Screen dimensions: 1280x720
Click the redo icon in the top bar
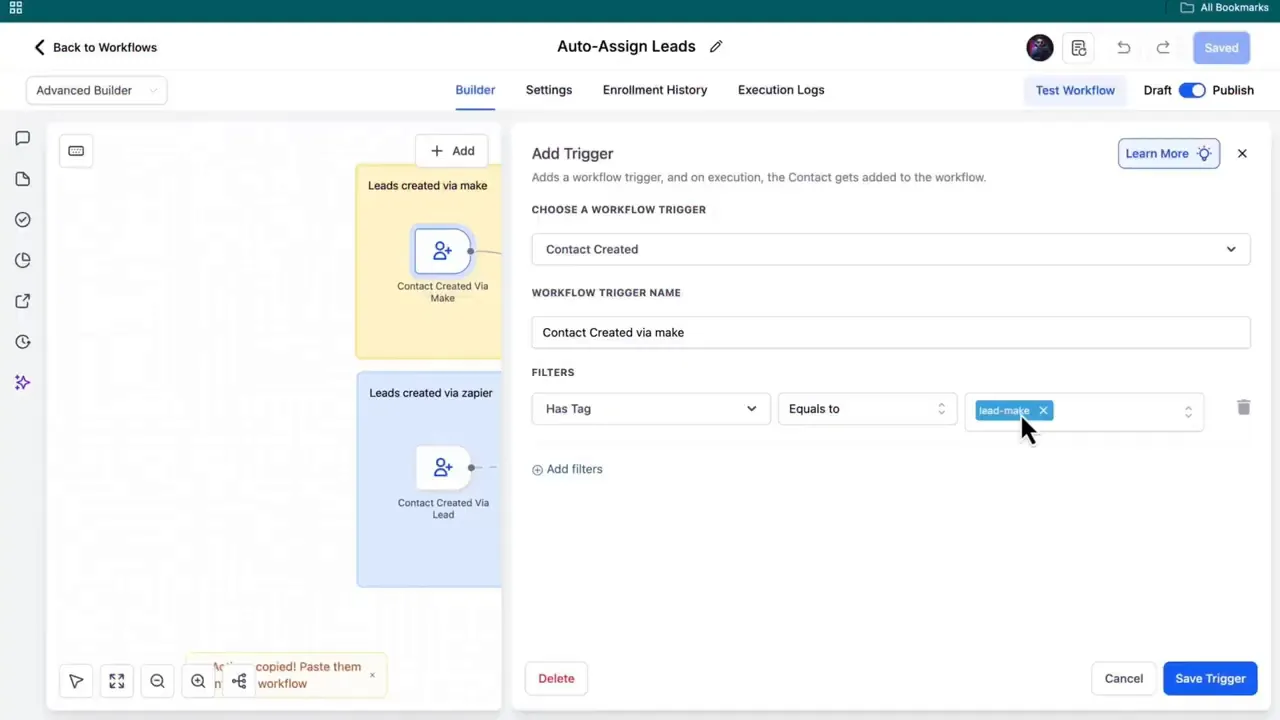[1162, 47]
